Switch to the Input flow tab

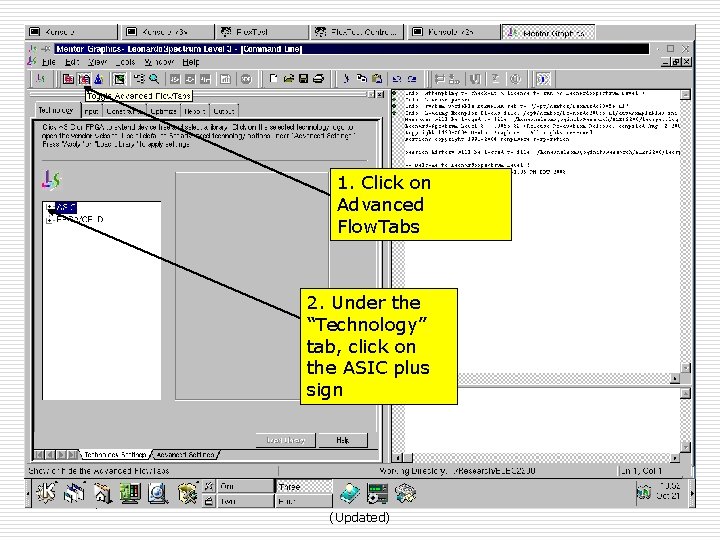[91, 111]
